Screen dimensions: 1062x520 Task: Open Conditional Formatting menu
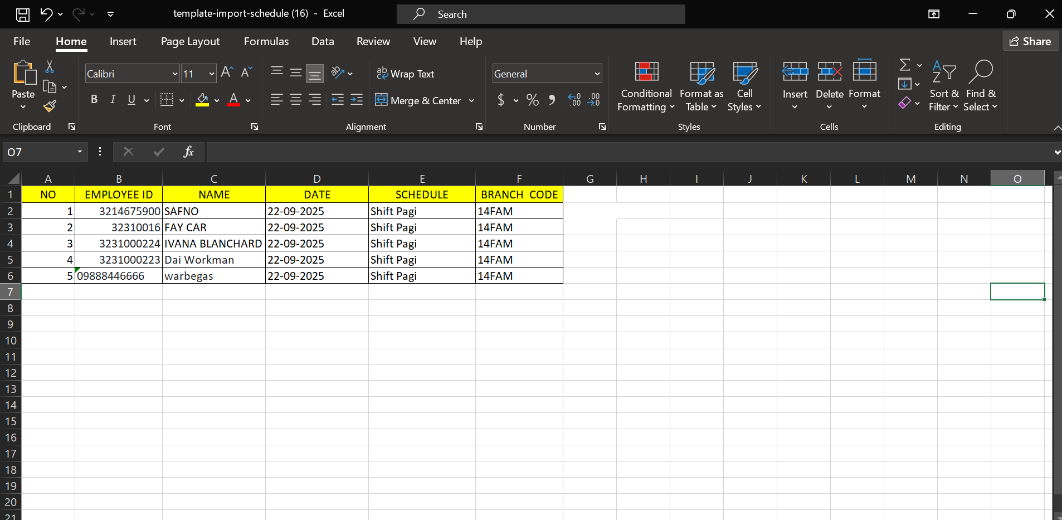tap(646, 86)
